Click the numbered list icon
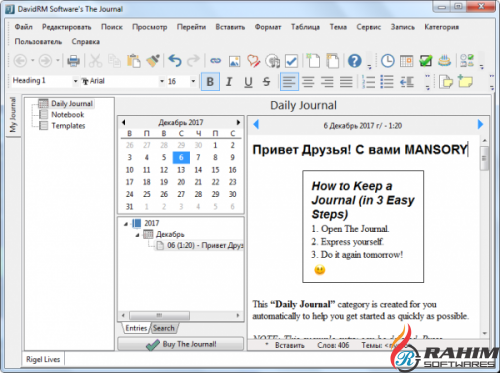The height and width of the screenshot is (373, 500). (x=368, y=81)
